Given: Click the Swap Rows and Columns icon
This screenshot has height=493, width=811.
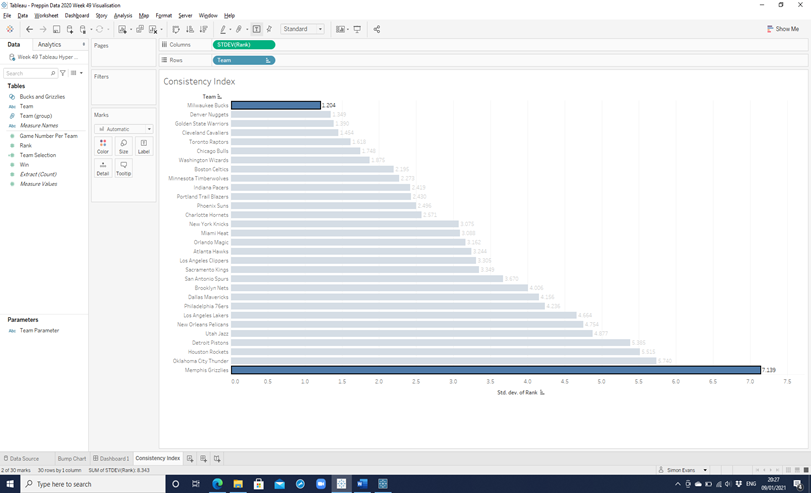Looking at the screenshot, I should (176, 29).
